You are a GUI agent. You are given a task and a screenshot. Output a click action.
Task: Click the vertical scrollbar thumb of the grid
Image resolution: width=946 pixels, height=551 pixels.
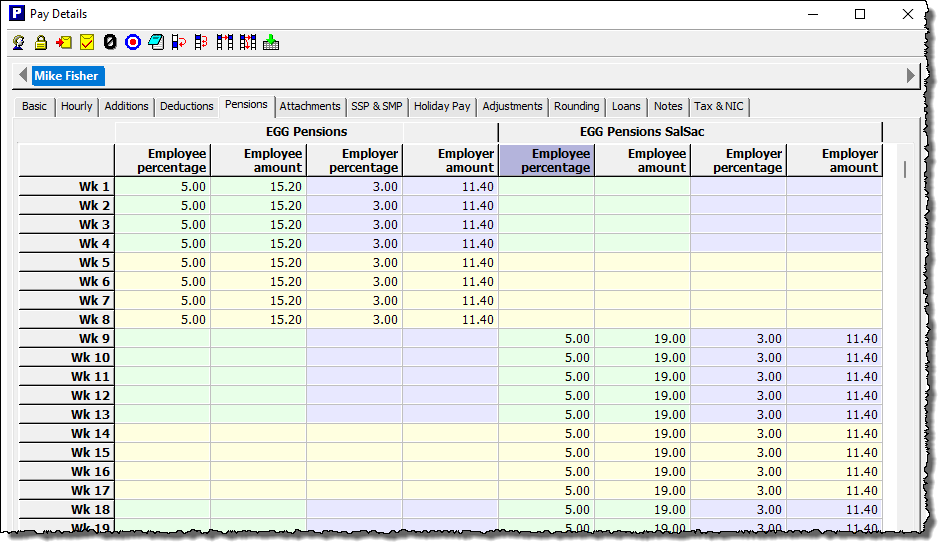pyautogui.click(x=905, y=169)
